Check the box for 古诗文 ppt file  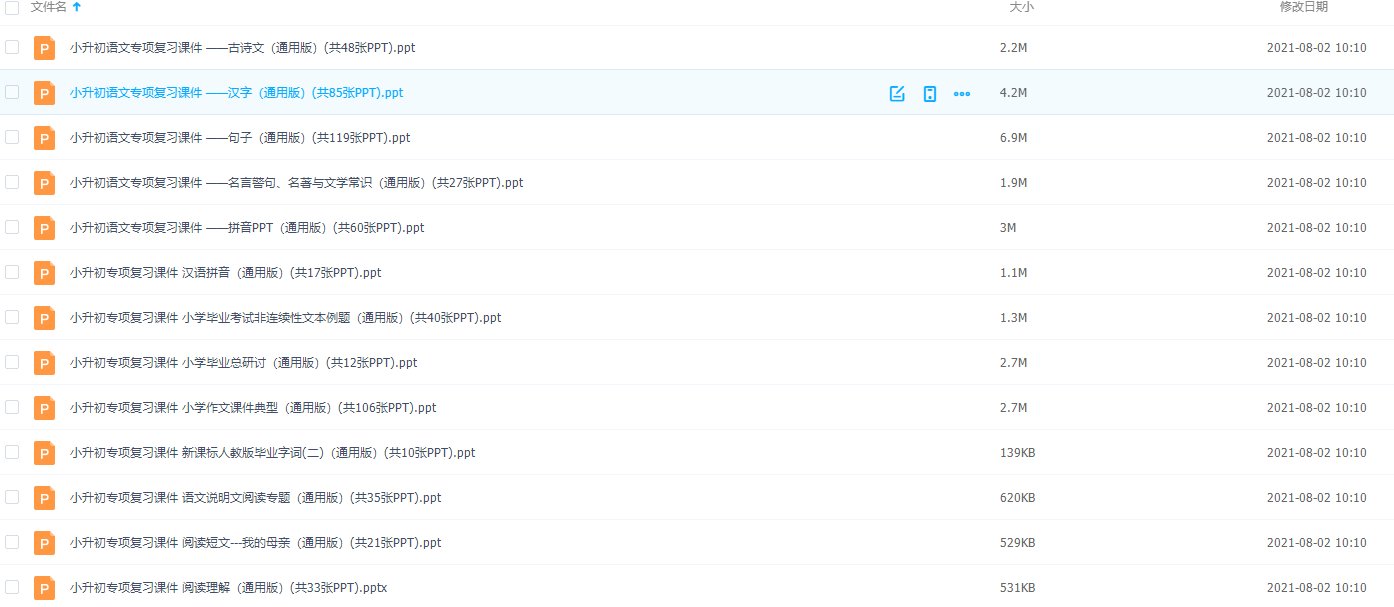pos(12,47)
